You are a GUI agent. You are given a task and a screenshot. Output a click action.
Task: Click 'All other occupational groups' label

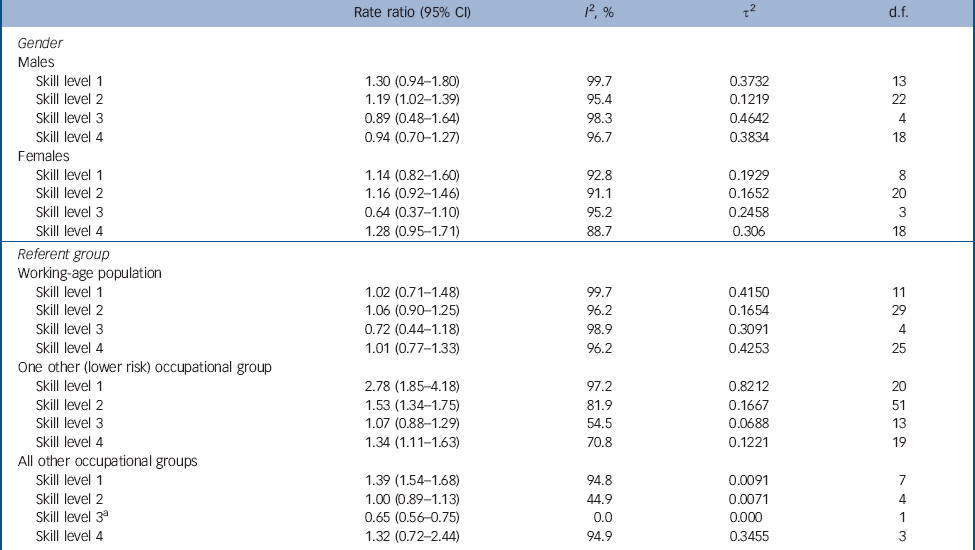(x=106, y=461)
